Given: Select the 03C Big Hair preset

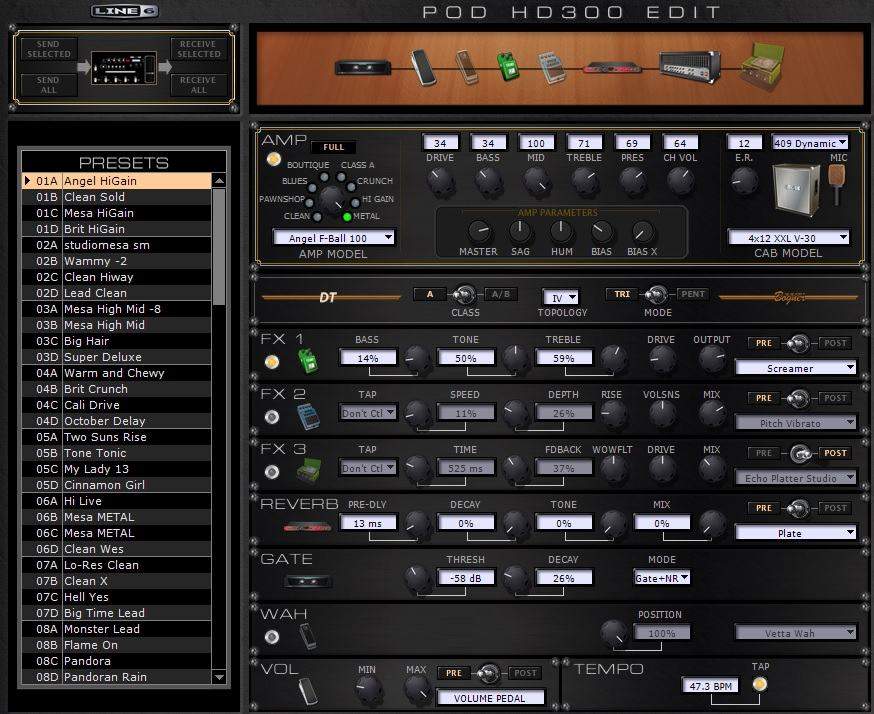Looking at the screenshot, I should 118,341.
